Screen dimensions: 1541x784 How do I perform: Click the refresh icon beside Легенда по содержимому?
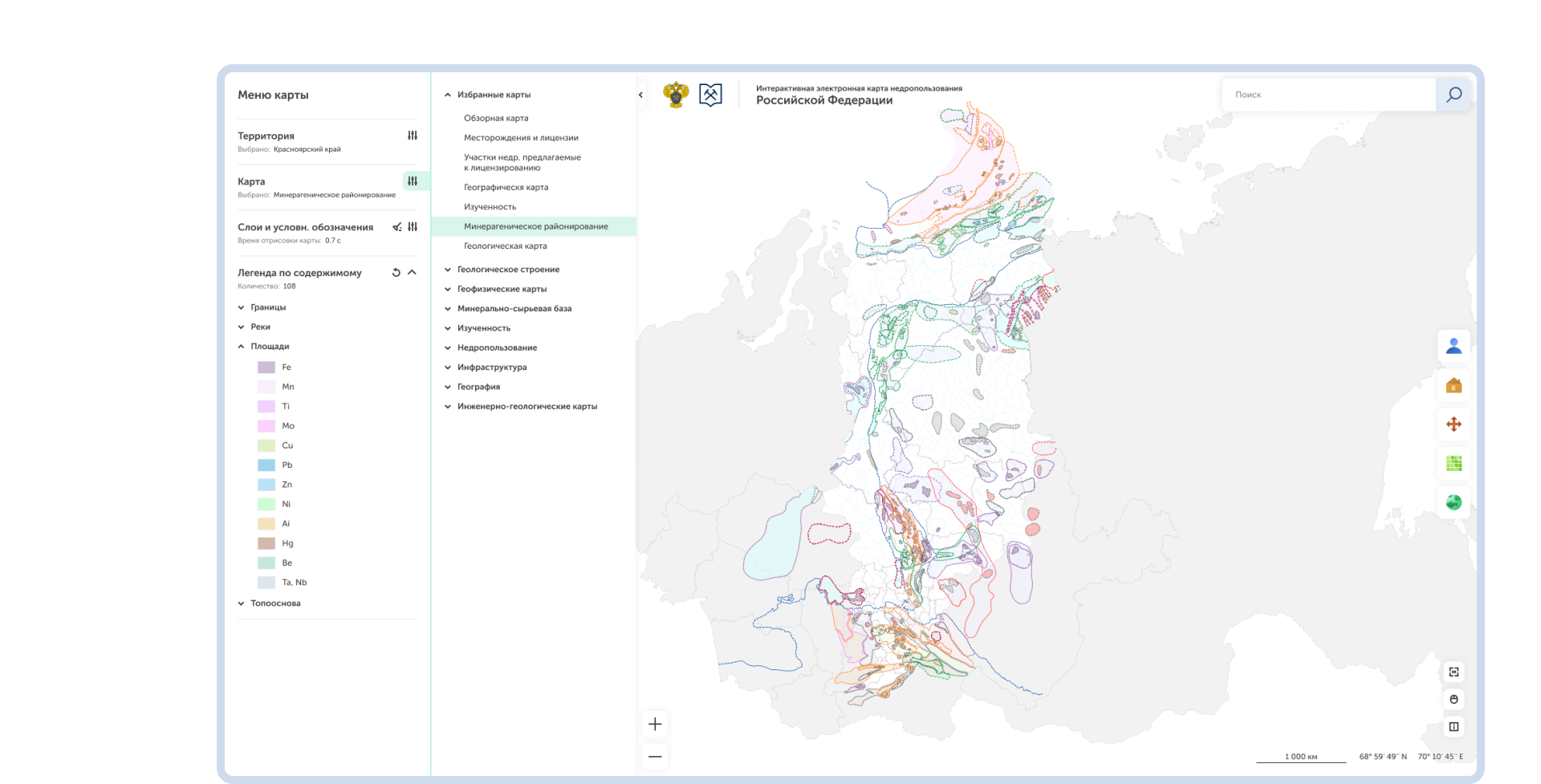pyautogui.click(x=396, y=273)
